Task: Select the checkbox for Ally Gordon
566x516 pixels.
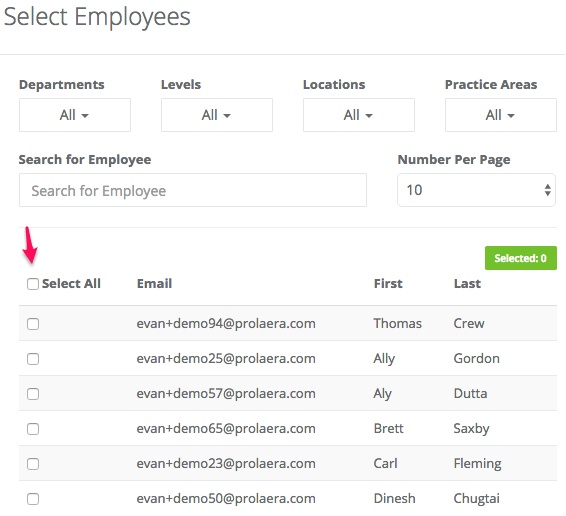Action: point(33,359)
